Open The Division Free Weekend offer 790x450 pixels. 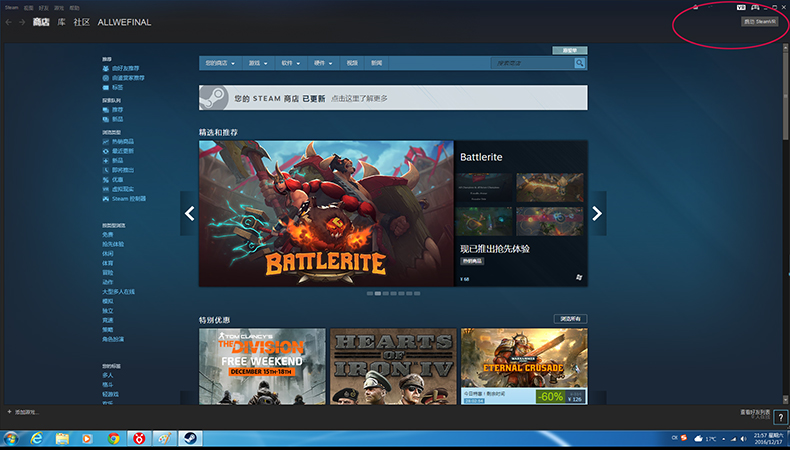262,366
